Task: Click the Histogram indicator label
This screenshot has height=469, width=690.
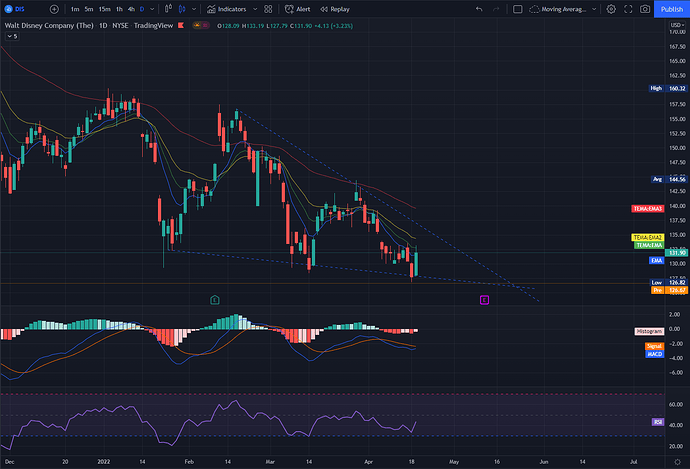Action: click(x=650, y=331)
